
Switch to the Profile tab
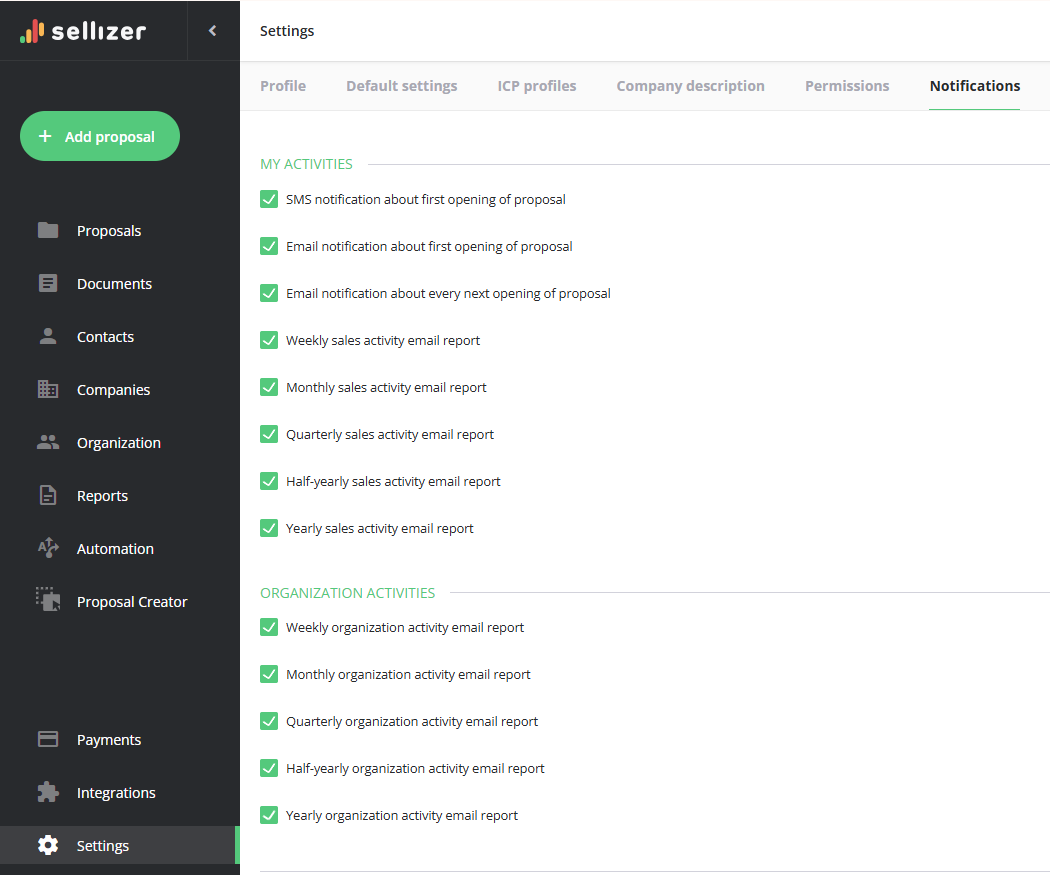(283, 86)
